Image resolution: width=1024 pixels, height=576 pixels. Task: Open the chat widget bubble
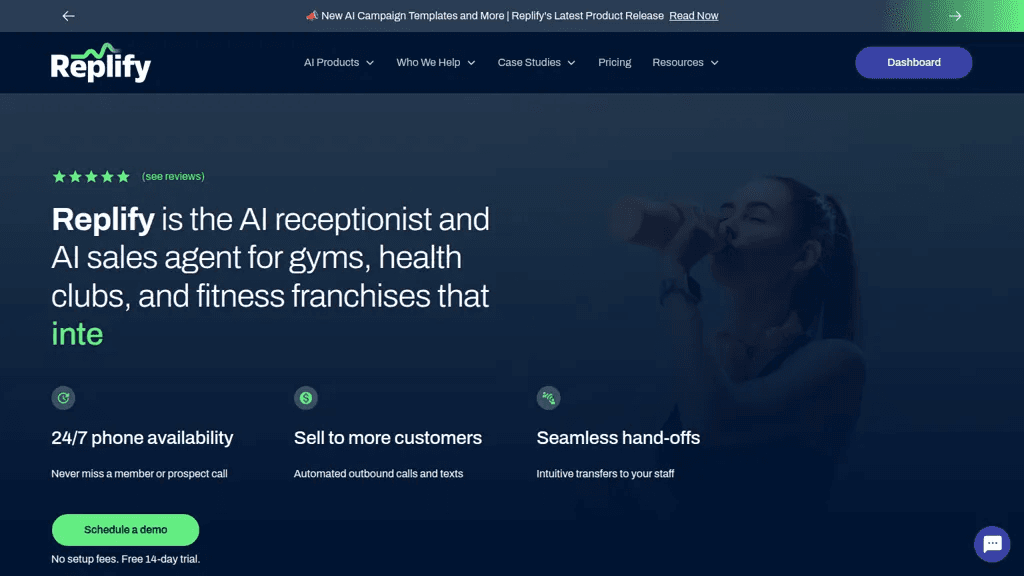point(992,543)
